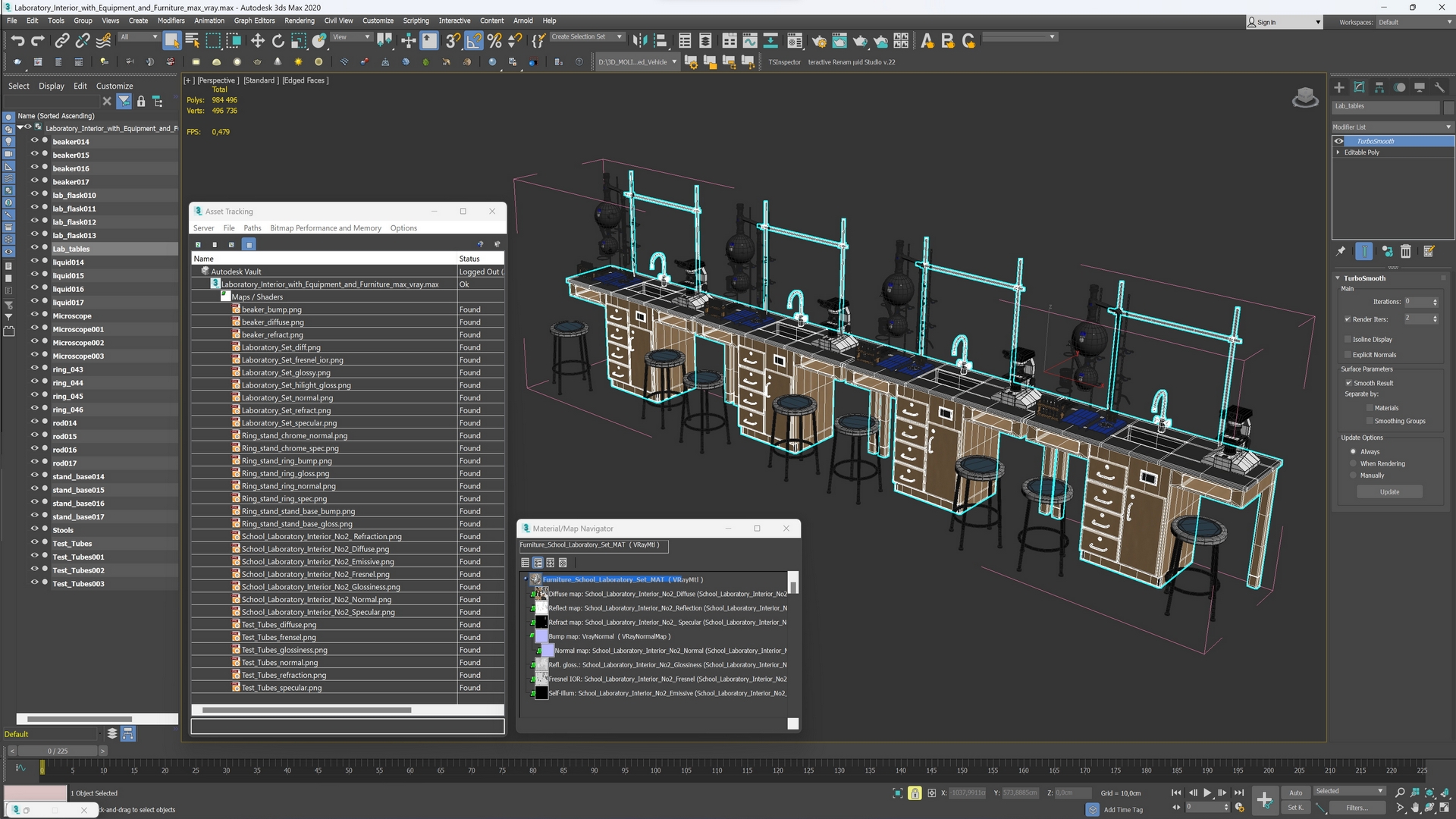
Task: Open the Utilities wrench panel icon
Action: 1439,87
